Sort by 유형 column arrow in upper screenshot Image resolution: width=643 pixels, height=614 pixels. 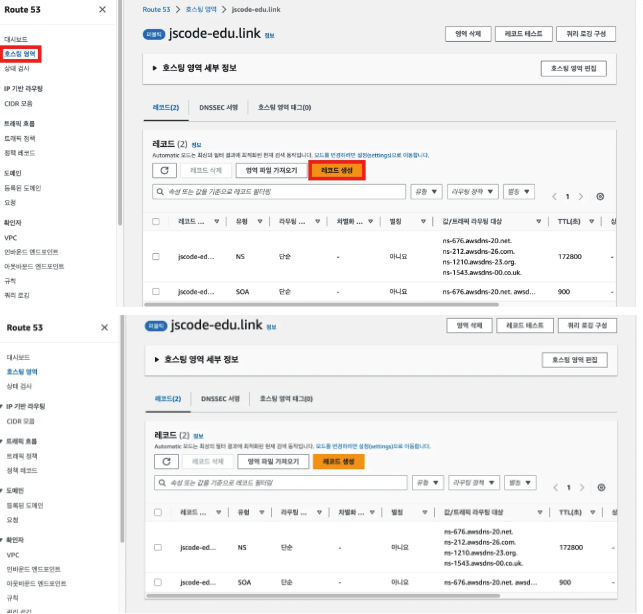click(260, 221)
